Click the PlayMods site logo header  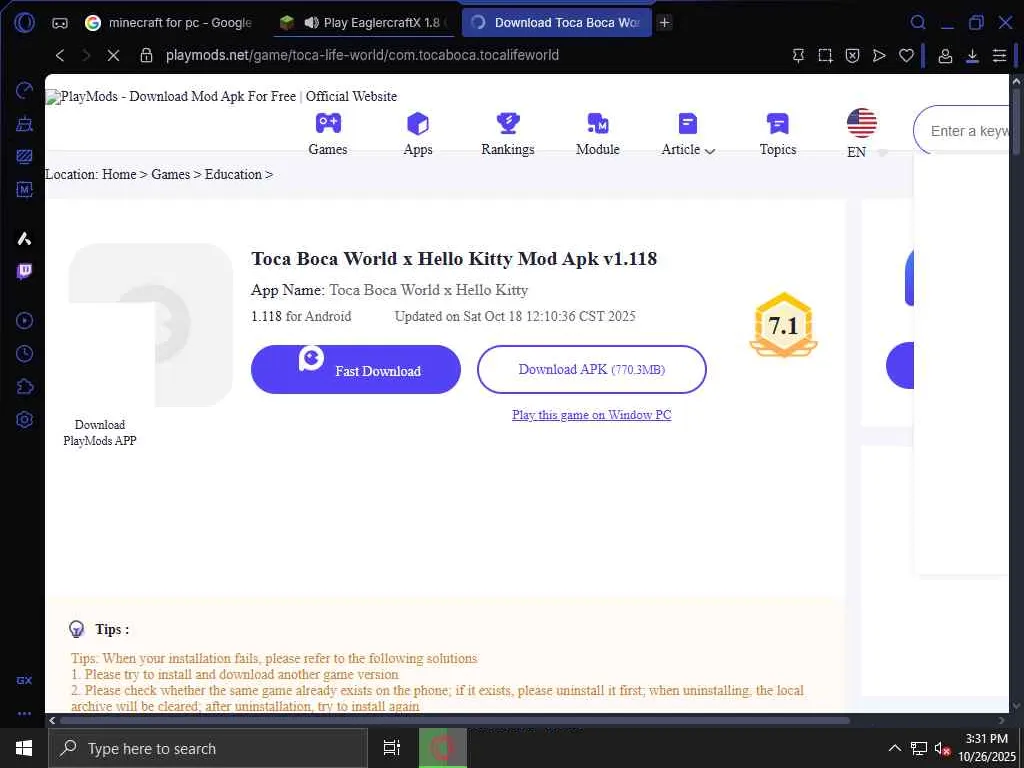[221, 97]
